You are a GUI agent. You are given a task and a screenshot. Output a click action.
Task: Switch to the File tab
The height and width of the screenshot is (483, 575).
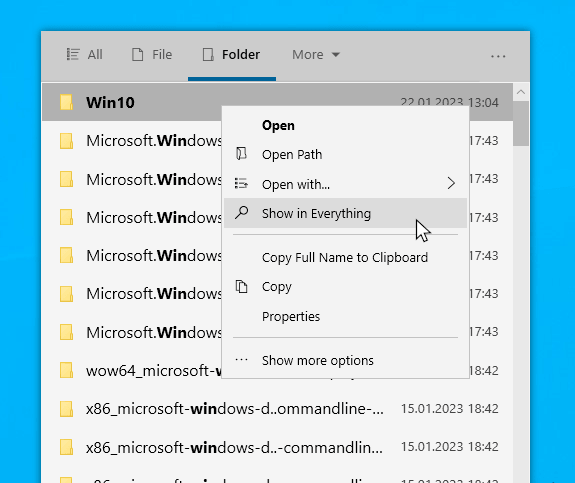(x=152, y=55)
